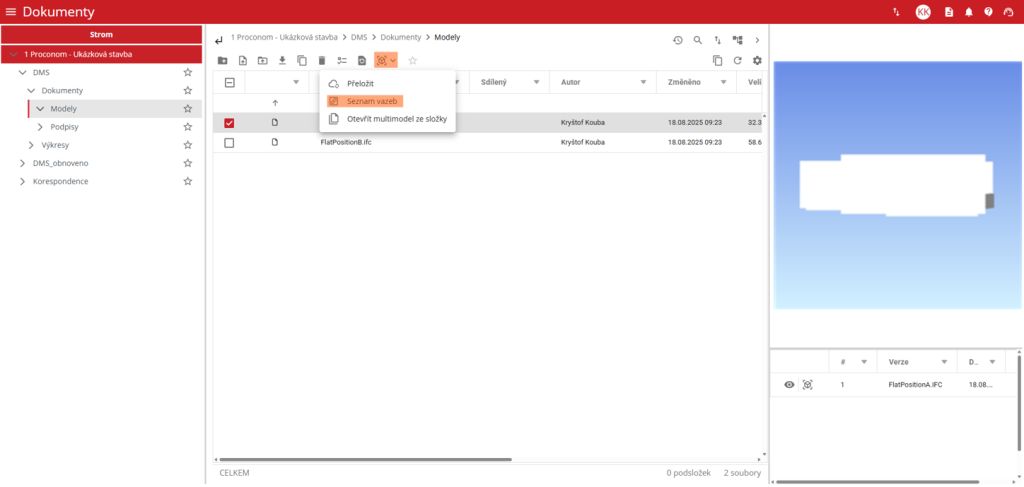Open the notifications bell in header
The width and height of the screenshot is (1024, 487).
[x=969, y=12]
